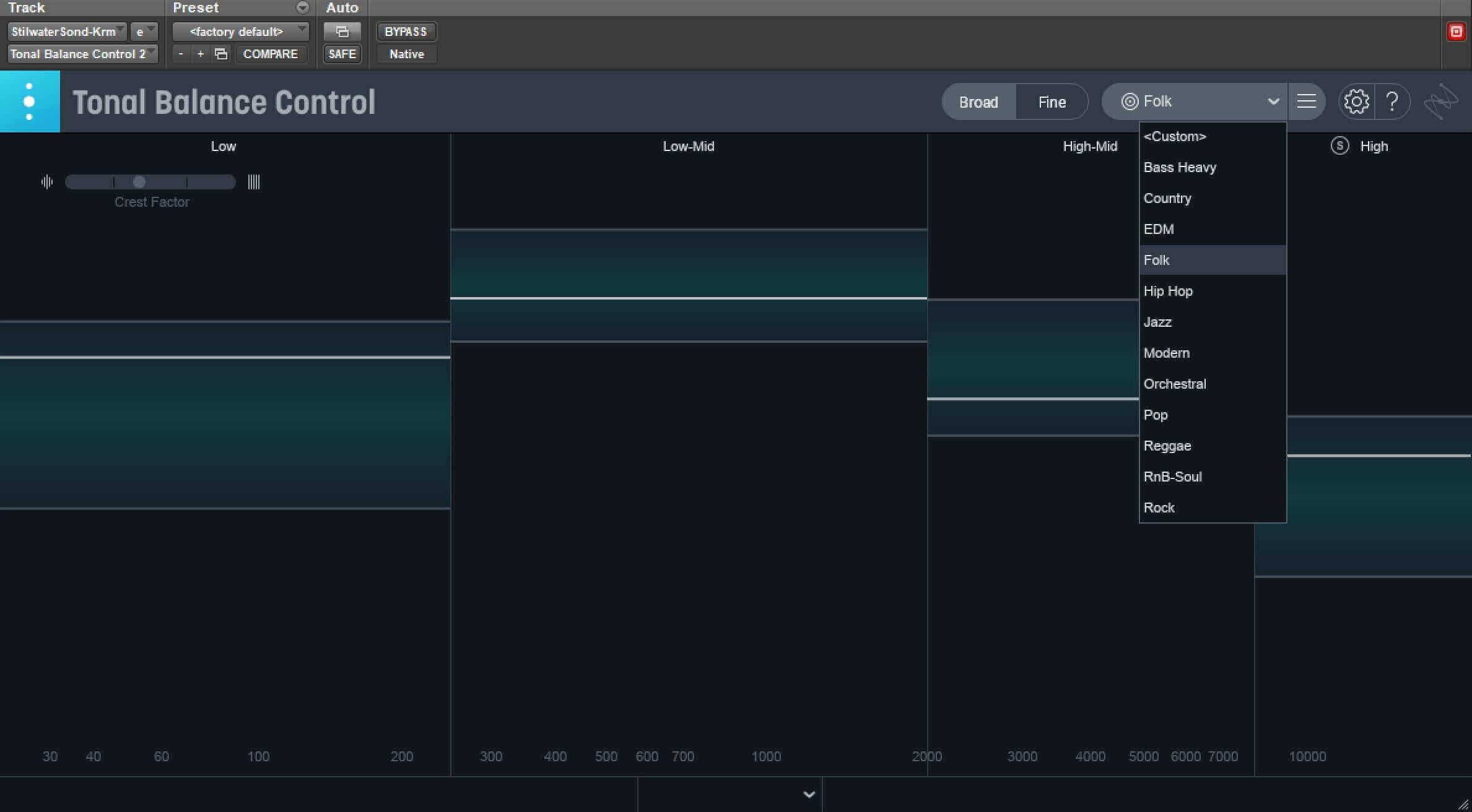Choose Hip Hop target
This screenshot has width=1472, height=812.
click(1213, 291)
